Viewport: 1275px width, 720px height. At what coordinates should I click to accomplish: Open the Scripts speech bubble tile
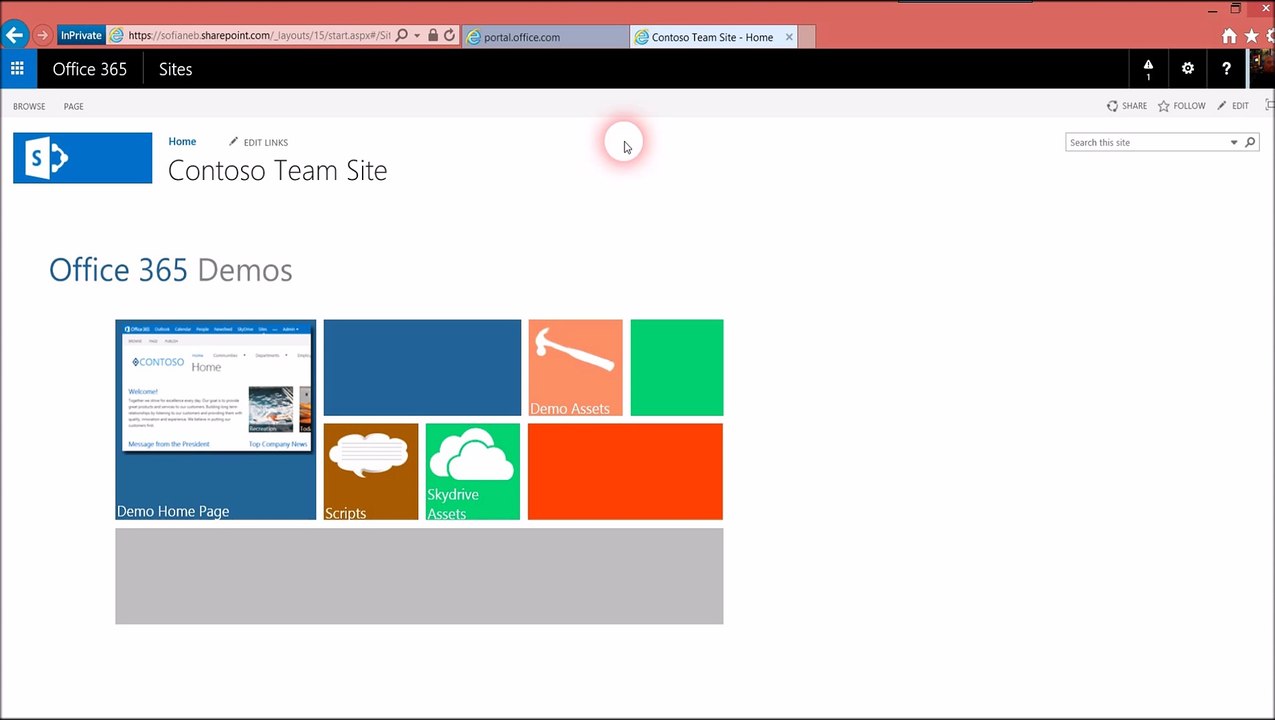click(x=371, y=472)
